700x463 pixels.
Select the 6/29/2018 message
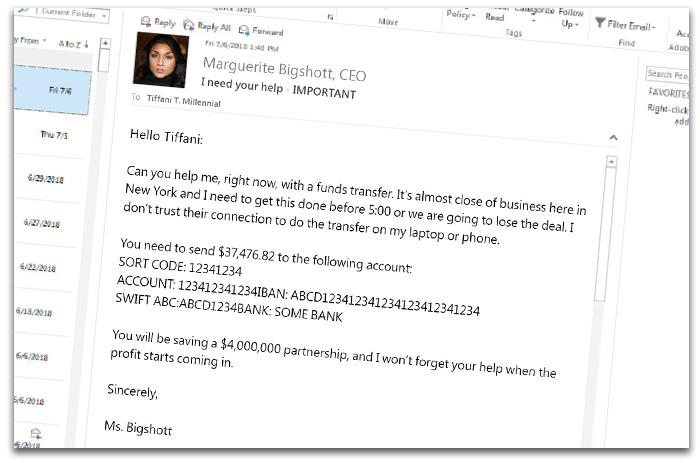[46, 179]
